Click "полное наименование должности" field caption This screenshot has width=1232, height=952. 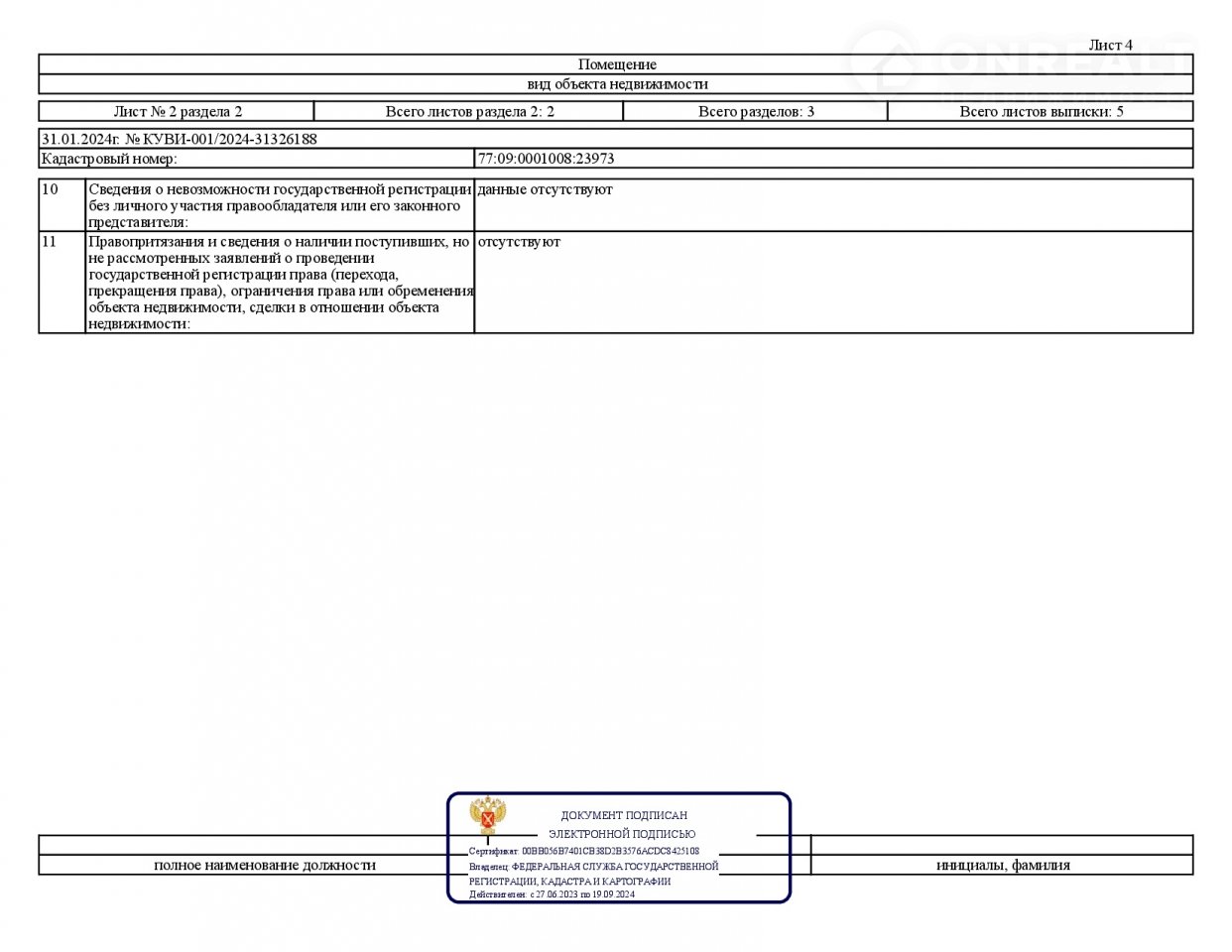pos(265,865)
